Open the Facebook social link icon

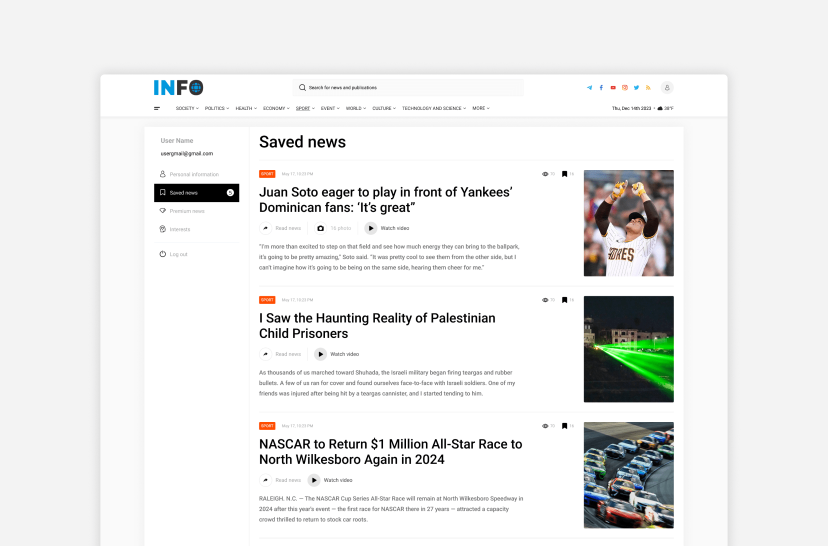[x=601, y=88]
